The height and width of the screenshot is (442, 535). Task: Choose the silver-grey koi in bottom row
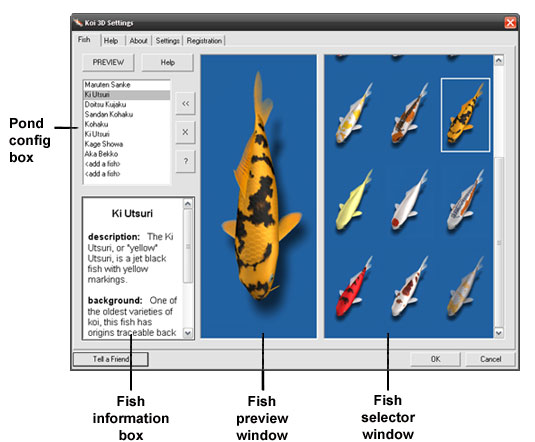pyautogui.click(x=465, y=288)
